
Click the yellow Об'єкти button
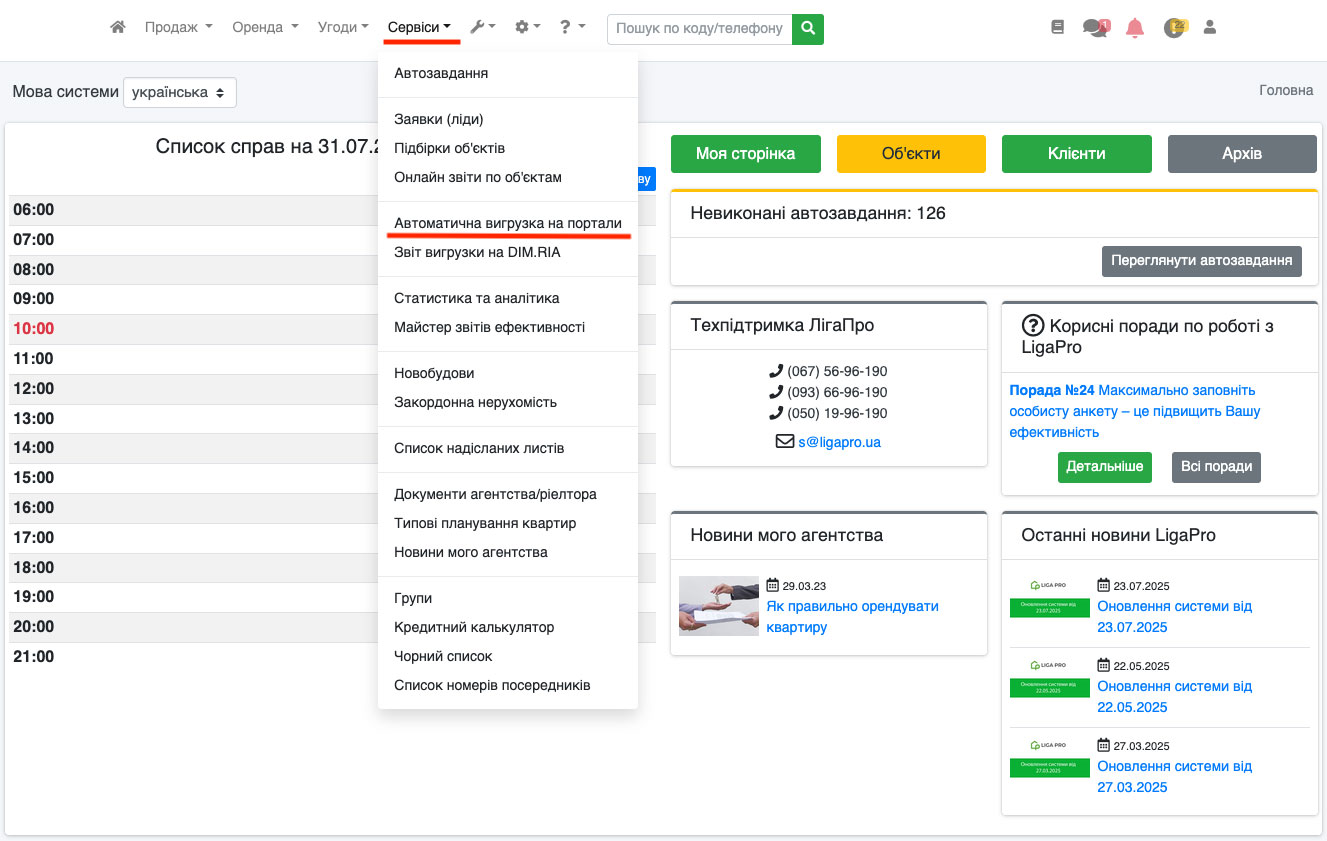point(911,154)
